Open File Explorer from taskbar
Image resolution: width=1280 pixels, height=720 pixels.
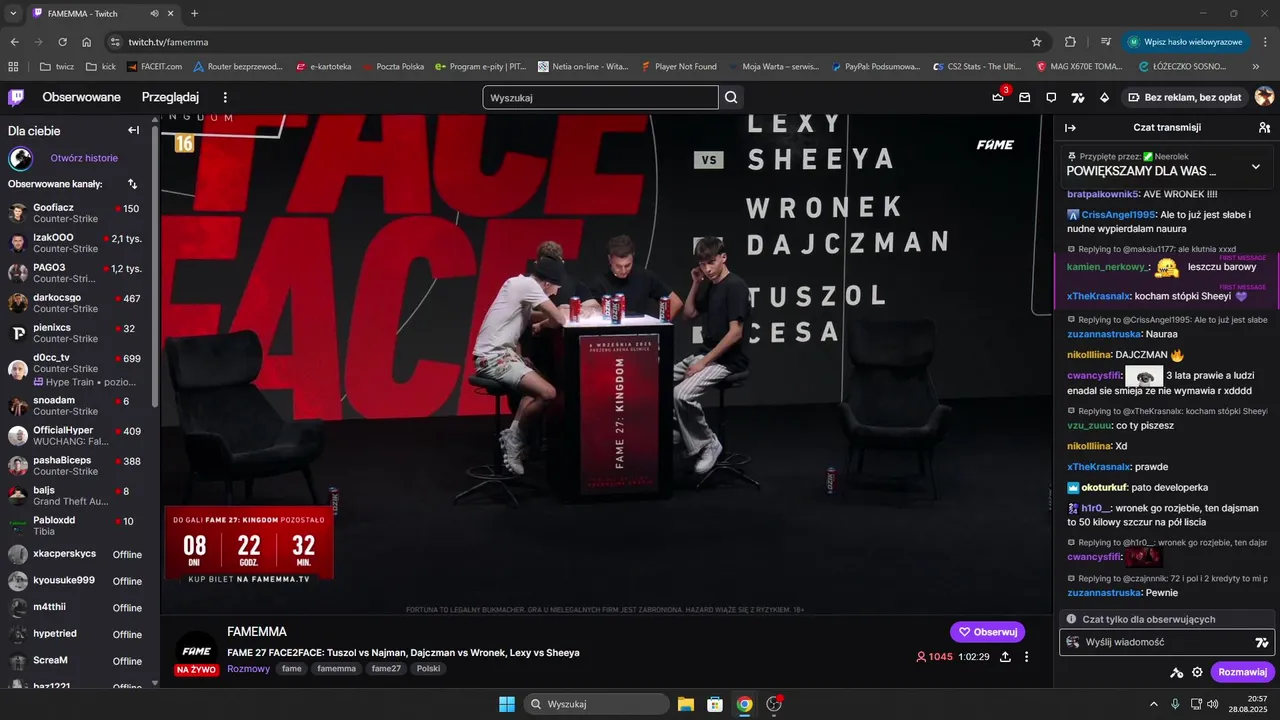click(686, 704)
